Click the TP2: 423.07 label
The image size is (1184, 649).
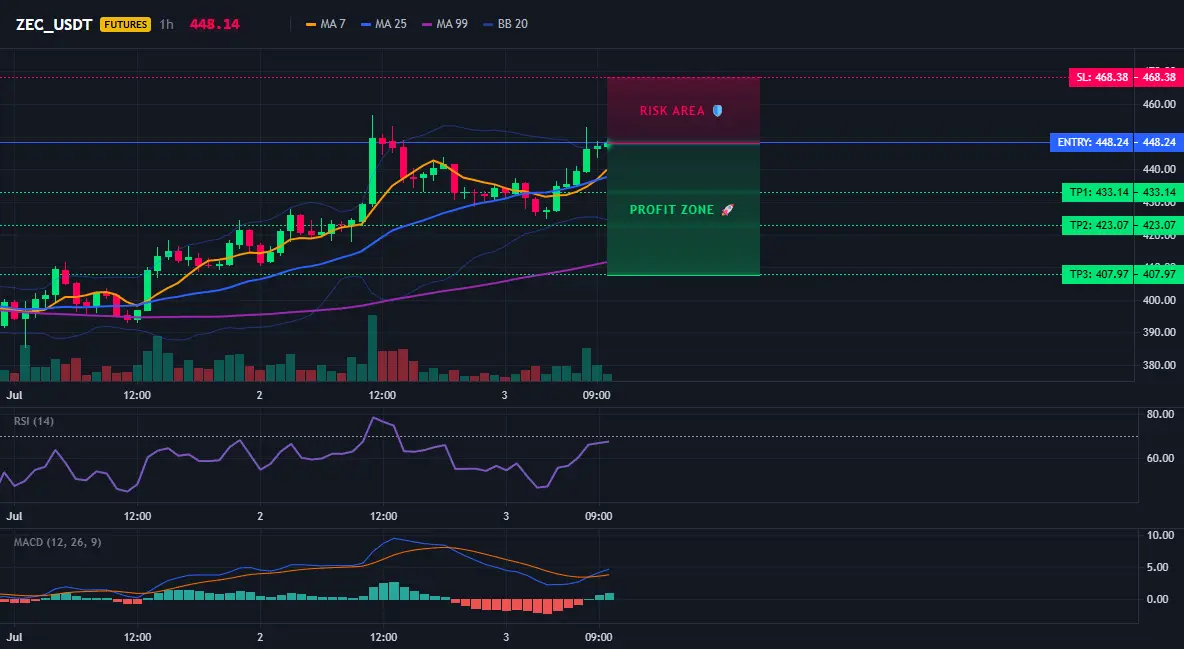1097,225
